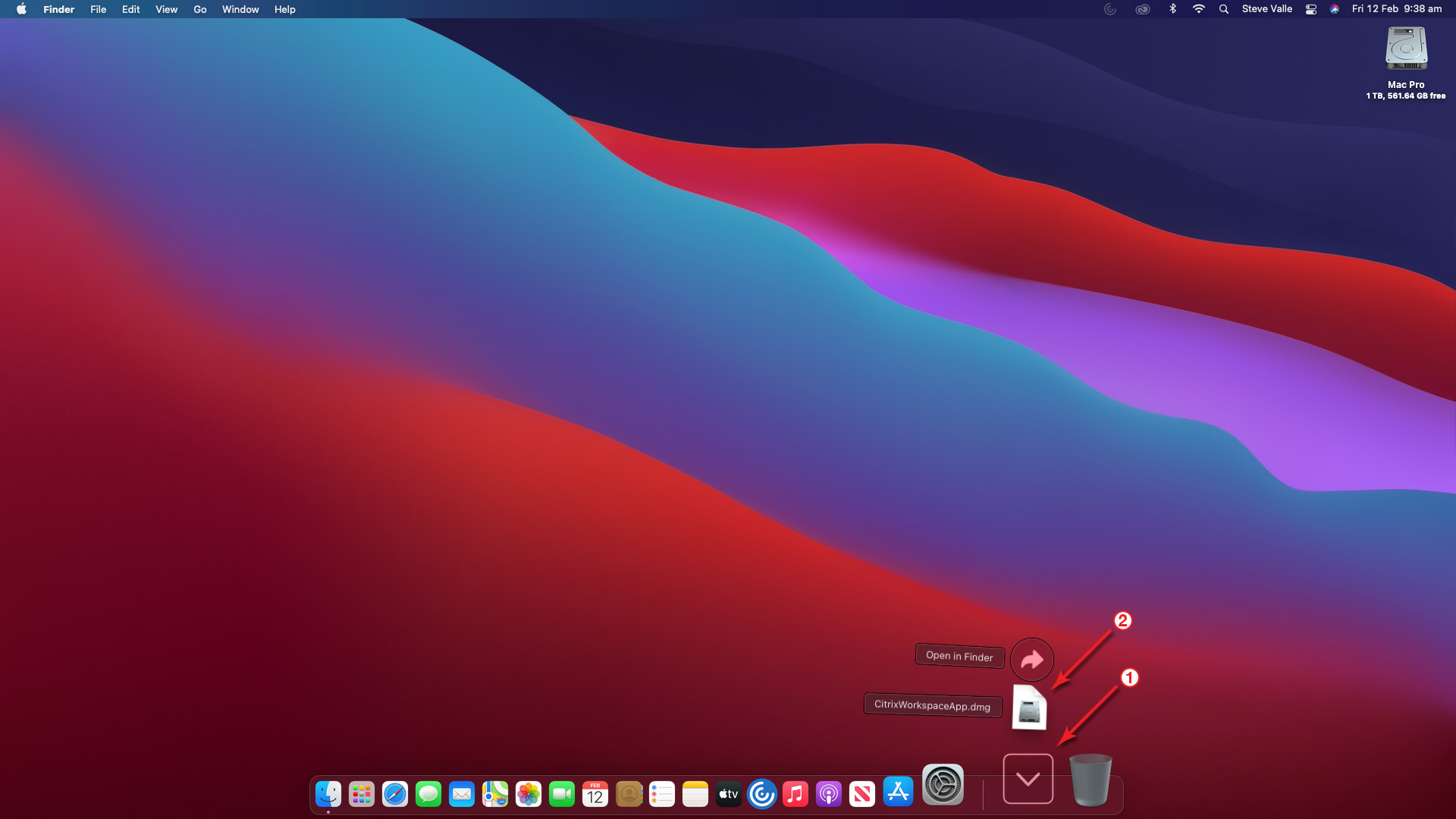This screenshot has height=819, width=1456.
Task: Open Launchpad from the Dock
Action: (362, 794)
